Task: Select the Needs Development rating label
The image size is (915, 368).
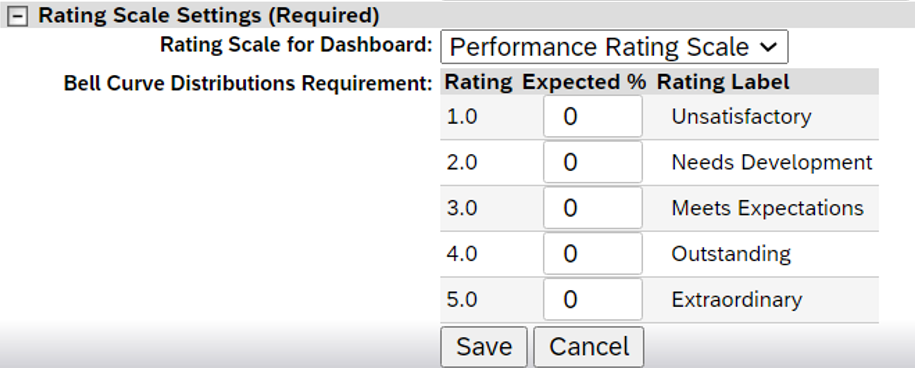Action: 772,162
